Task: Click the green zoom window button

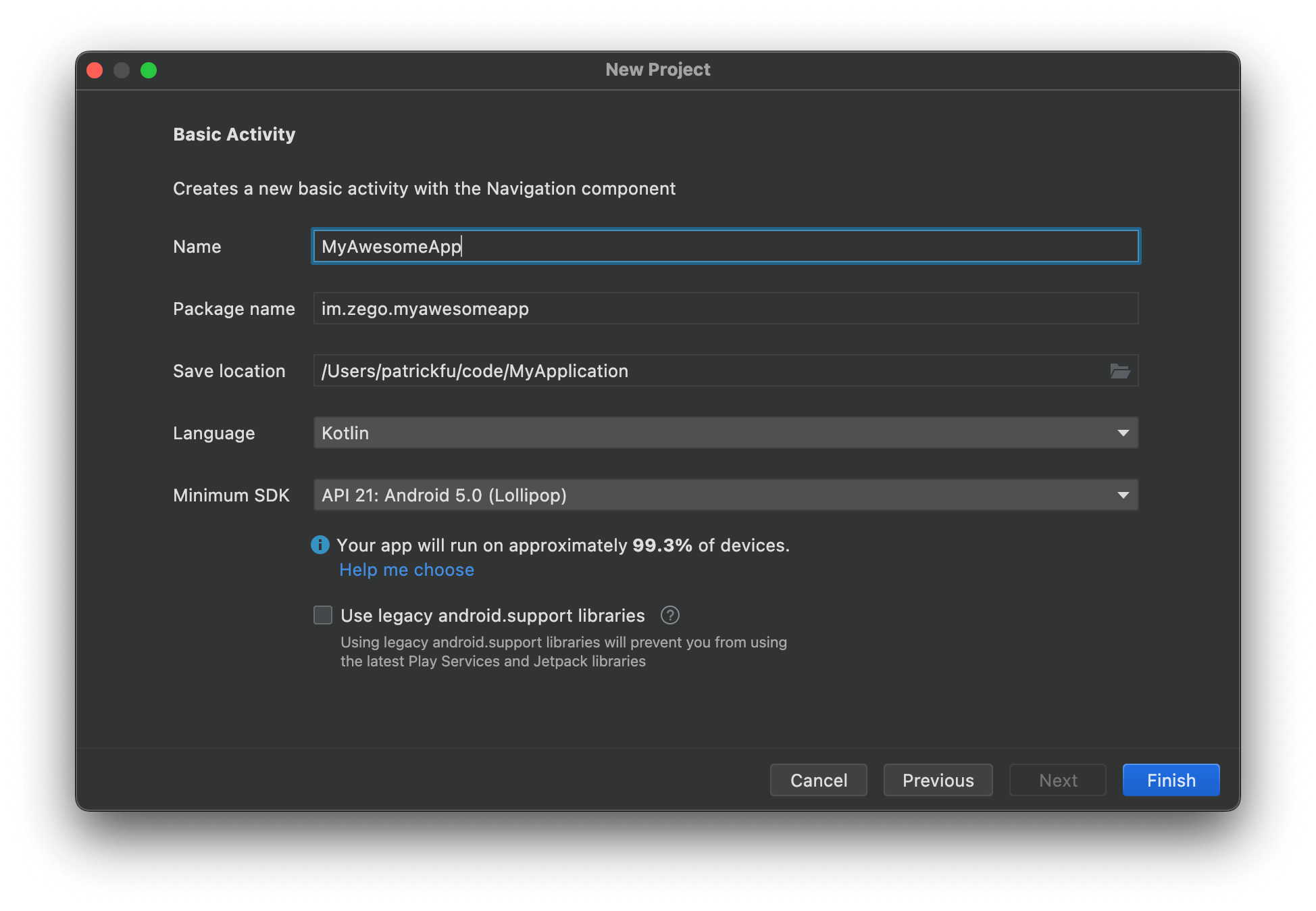Action: pyautogui.click(x=149, y=70)
